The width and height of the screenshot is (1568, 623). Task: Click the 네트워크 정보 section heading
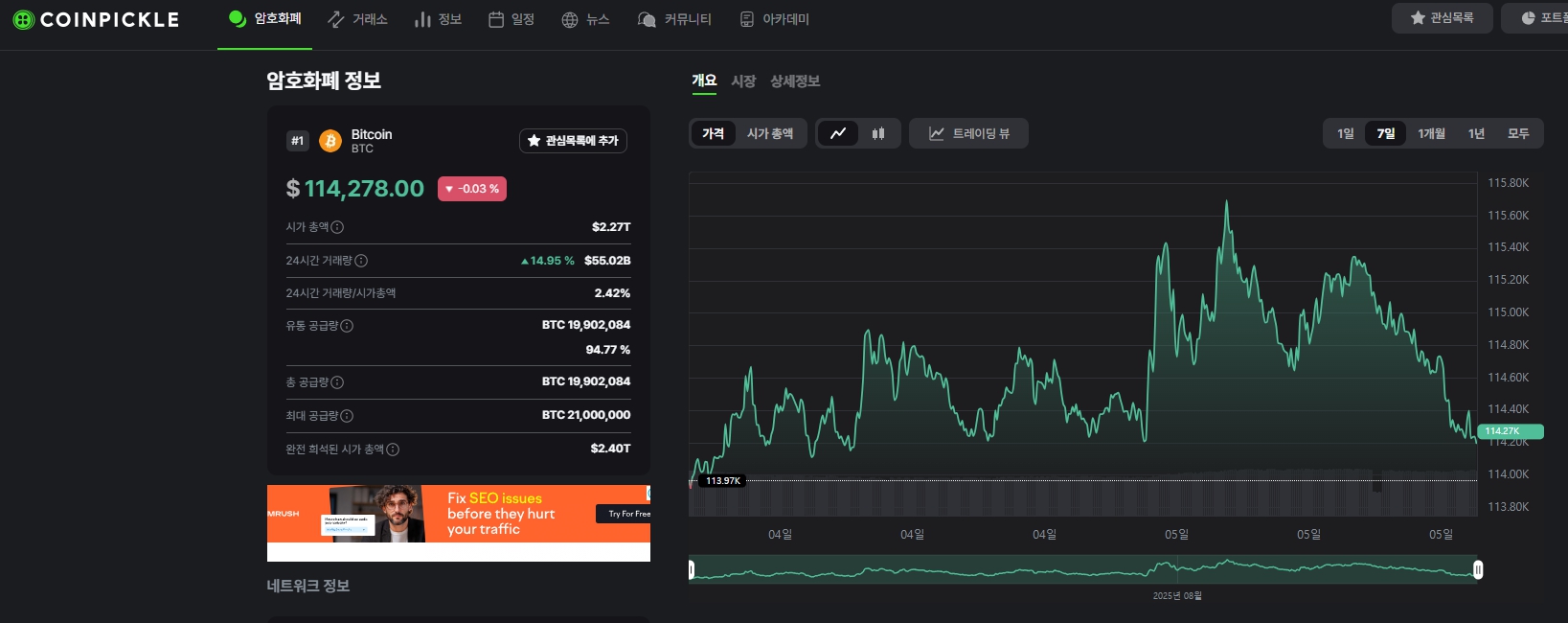[308, 586]
